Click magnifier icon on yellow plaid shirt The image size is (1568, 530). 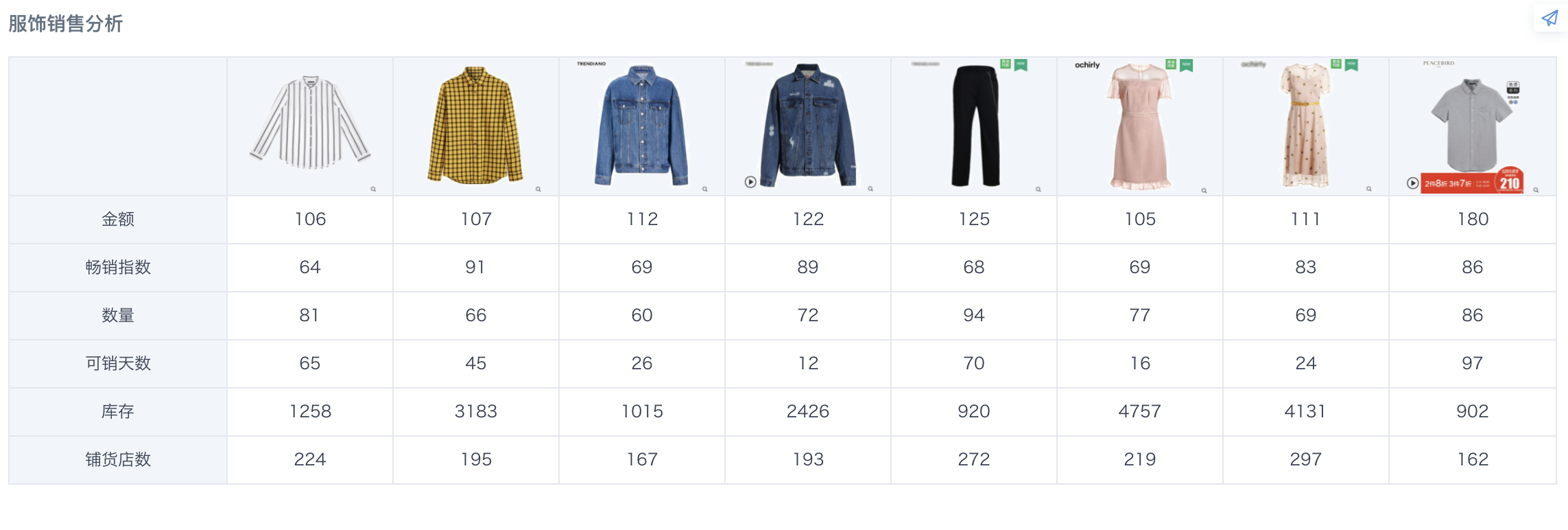538,189
